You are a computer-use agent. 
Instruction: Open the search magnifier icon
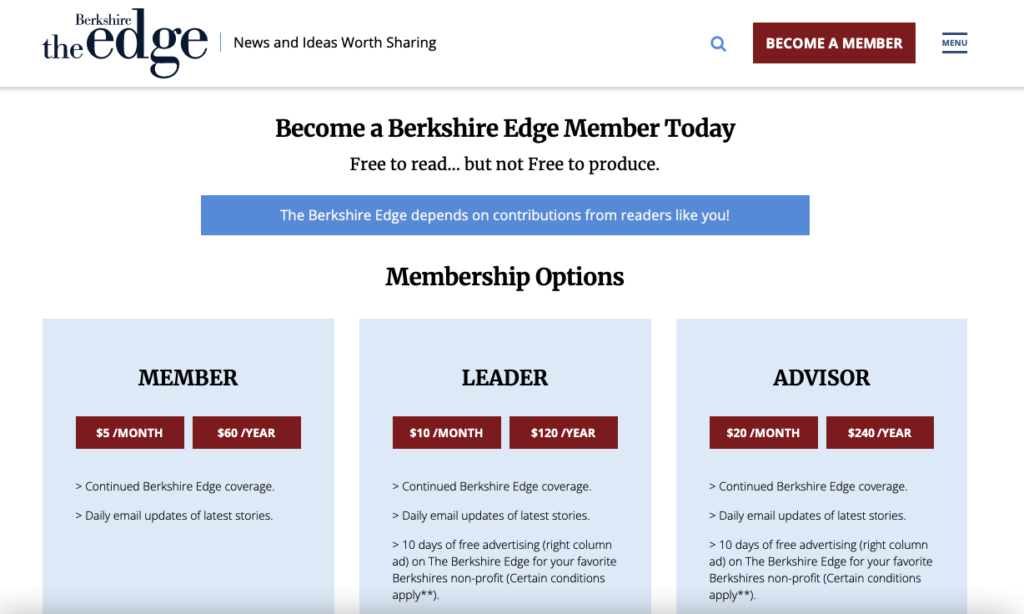tap(718, 44)
